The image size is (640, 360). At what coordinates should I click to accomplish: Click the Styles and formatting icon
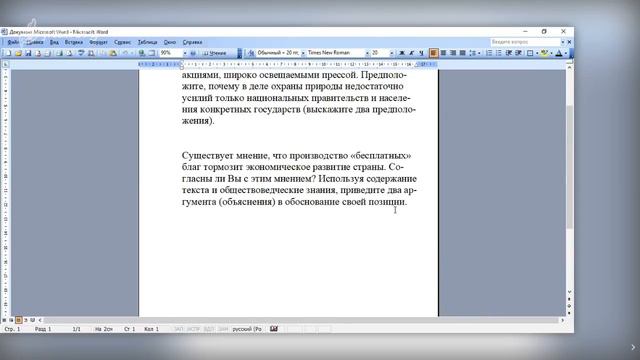tap(251, 53)
